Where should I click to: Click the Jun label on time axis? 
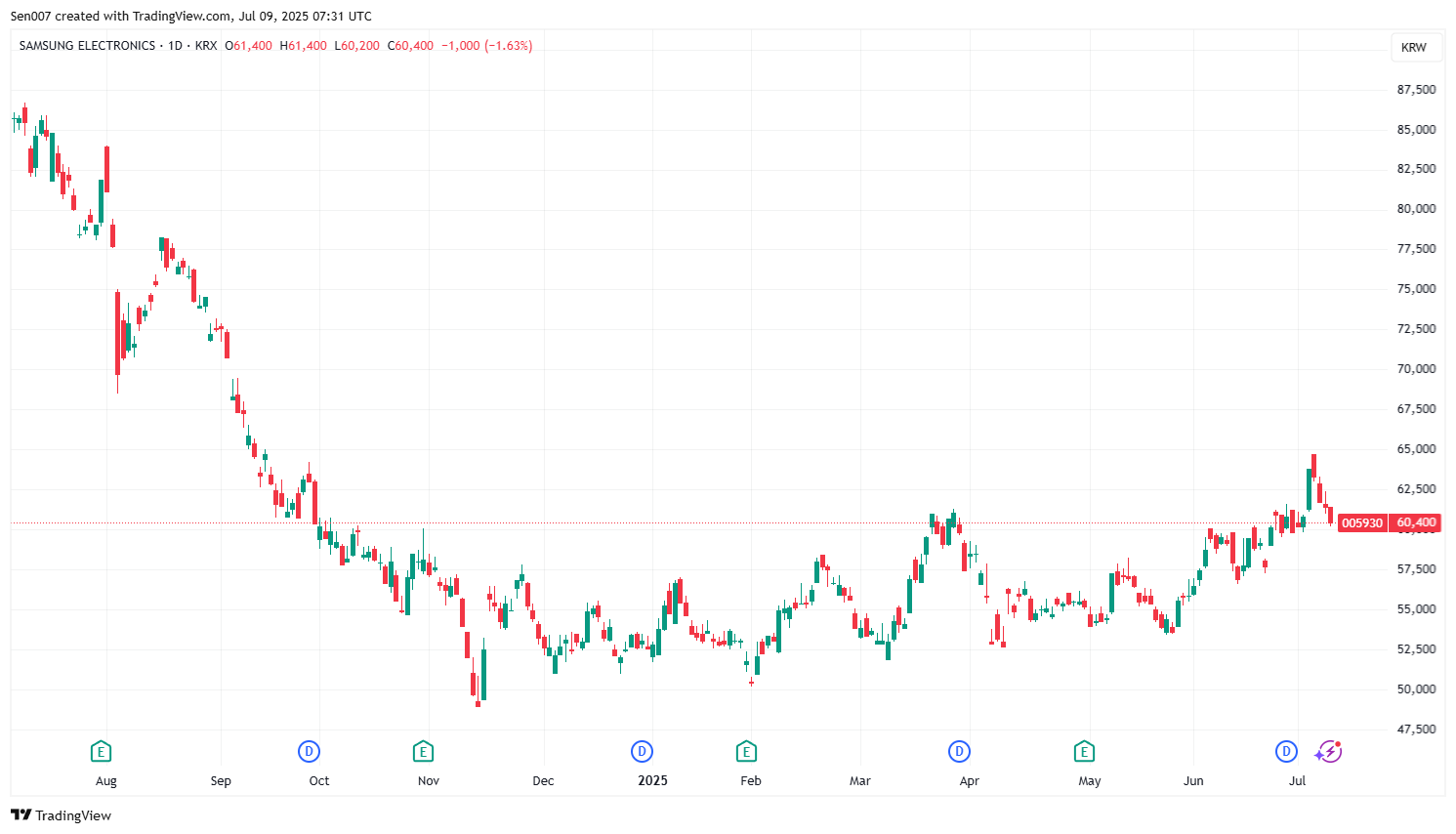click(1193, 781)
